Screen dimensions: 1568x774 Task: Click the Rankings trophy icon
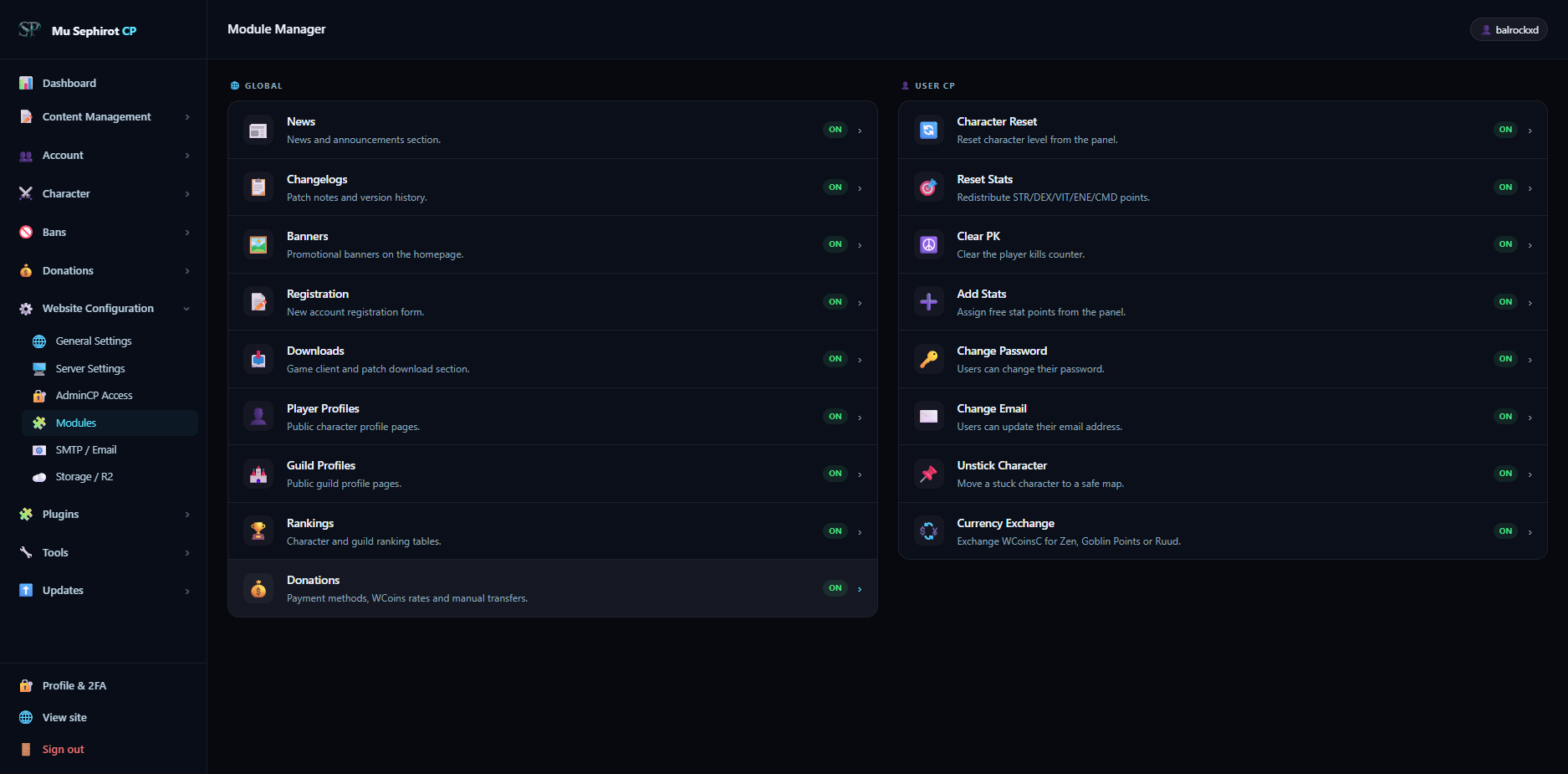(x=258, y=531)
